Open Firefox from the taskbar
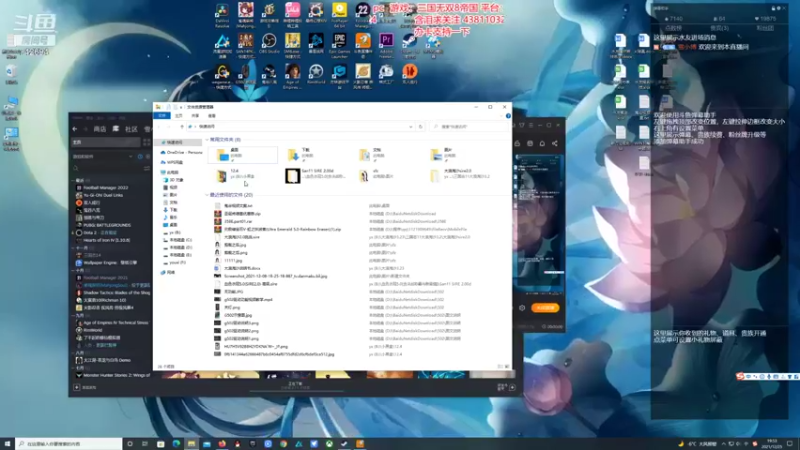This screenshot has width=800, height=450. pyautogui.click(x=222, y=444)
